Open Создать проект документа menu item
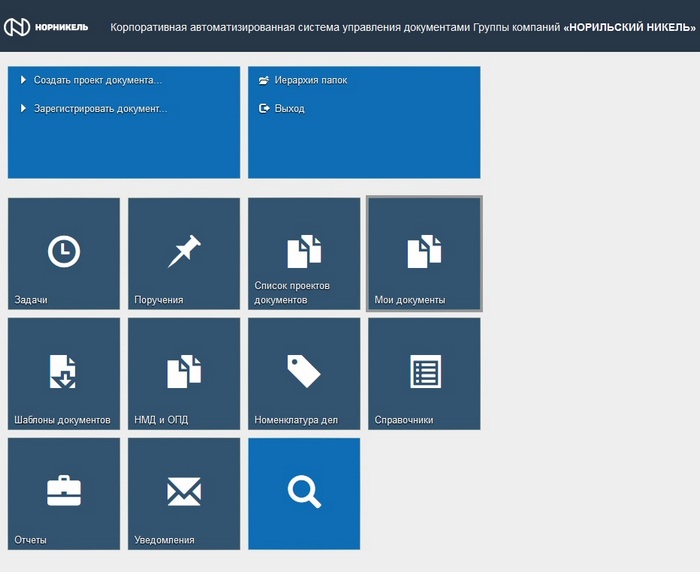Image resolution: width=700 pixels, height=572 pixels. [x=97, y=80]
